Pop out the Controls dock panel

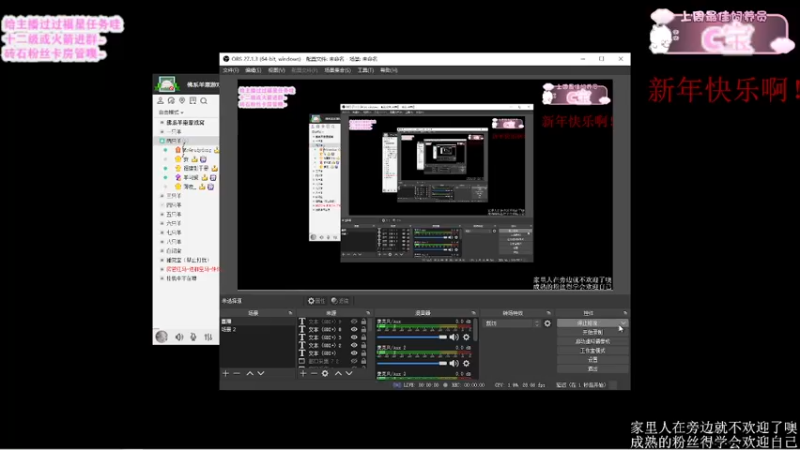[625, 313]
